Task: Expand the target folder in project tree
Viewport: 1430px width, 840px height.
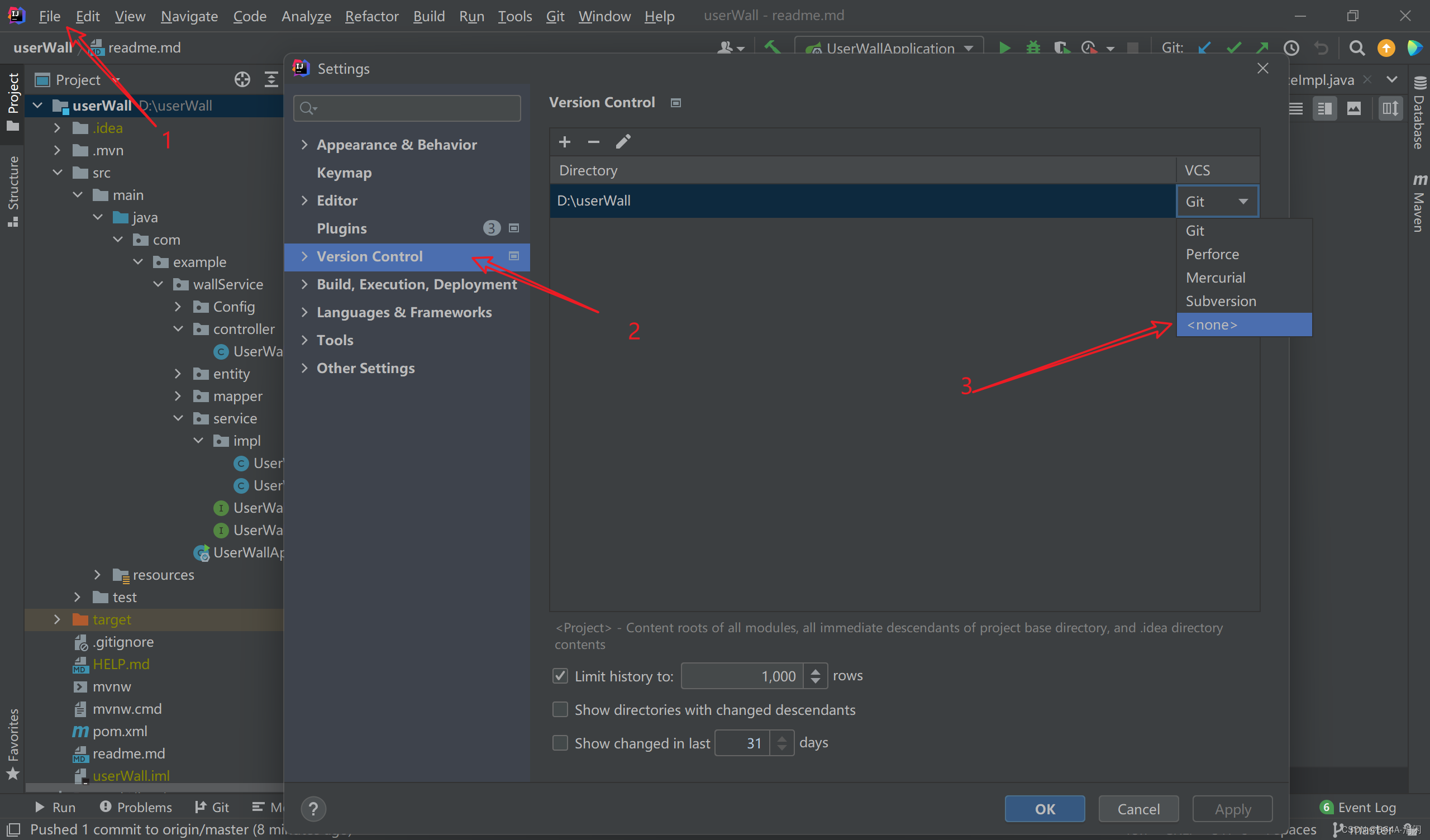Action: point(57,619)
